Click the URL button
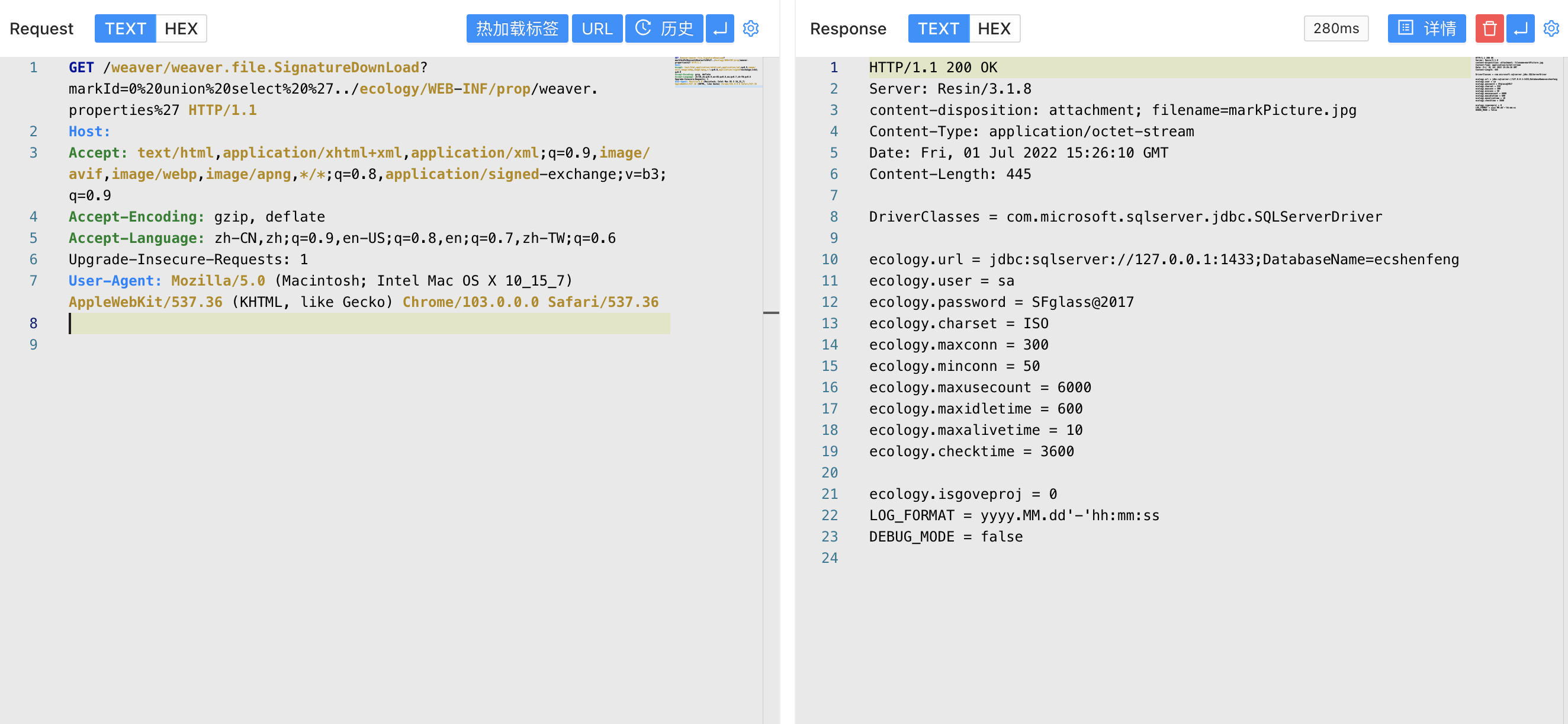This screenshot has height=724, width=1568. (x=596, y=28)
